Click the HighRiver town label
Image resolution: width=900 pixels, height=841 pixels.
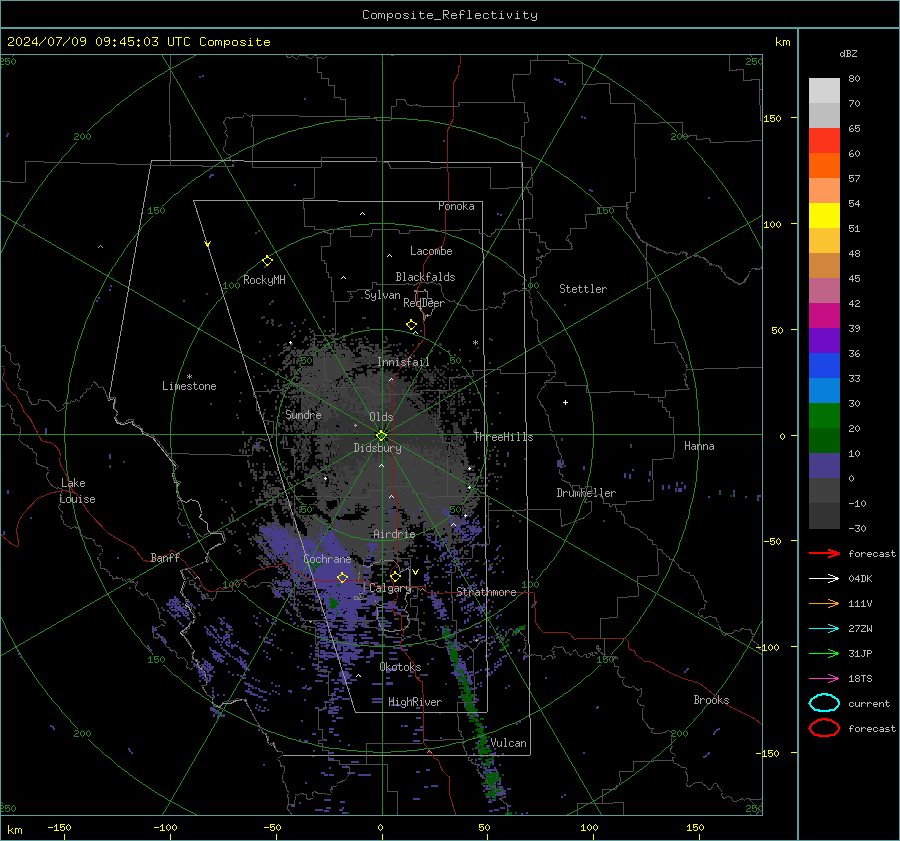click(x=415, y=702)
